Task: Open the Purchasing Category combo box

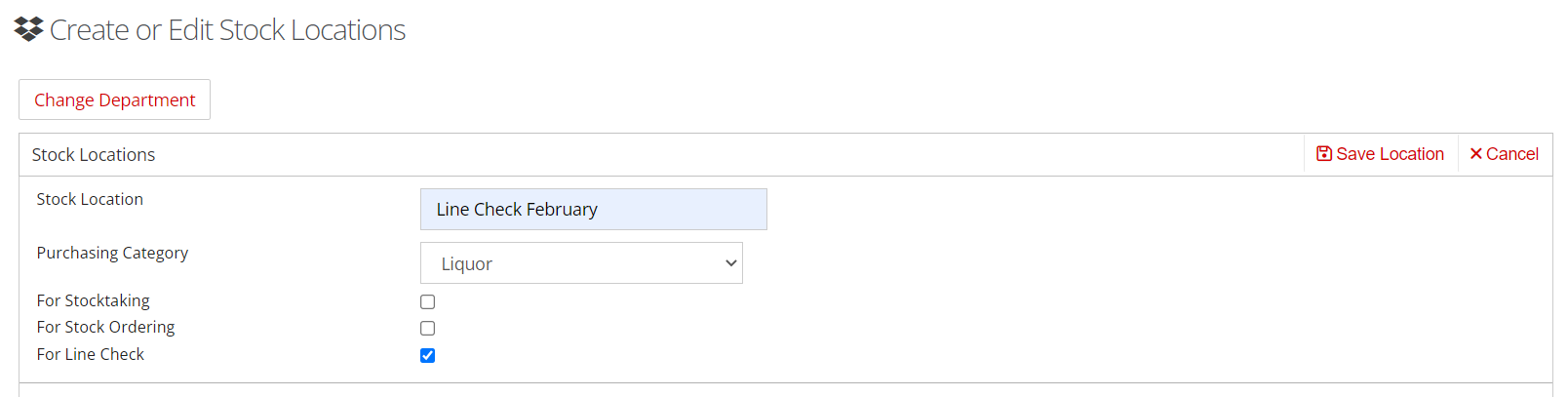Action: click(x=581, y=263)
